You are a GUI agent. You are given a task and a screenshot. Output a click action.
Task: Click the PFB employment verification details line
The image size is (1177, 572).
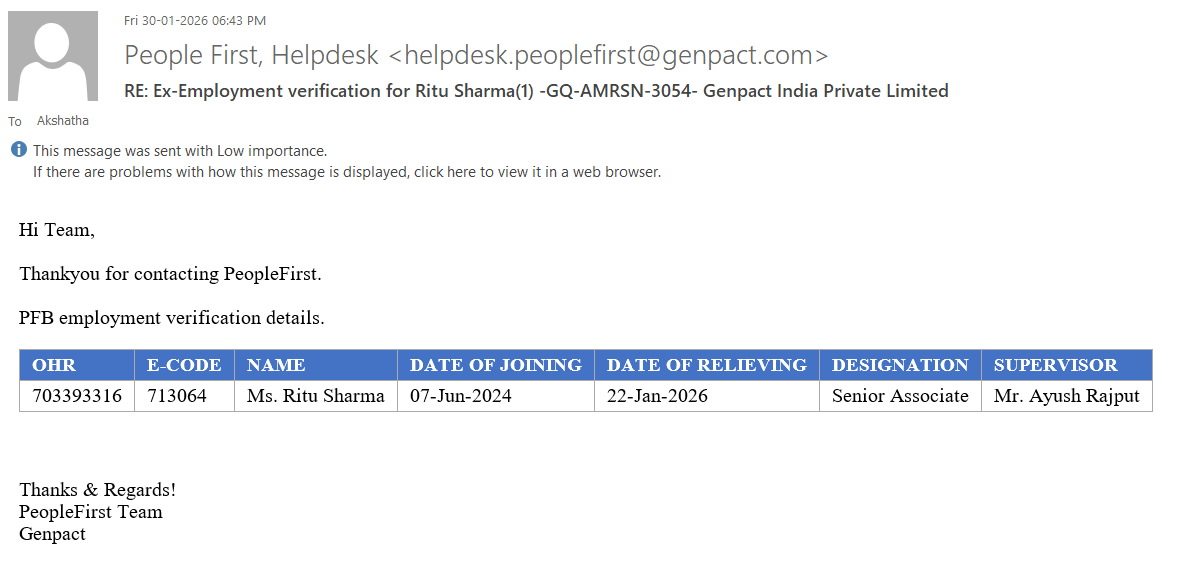pos(172,318)
